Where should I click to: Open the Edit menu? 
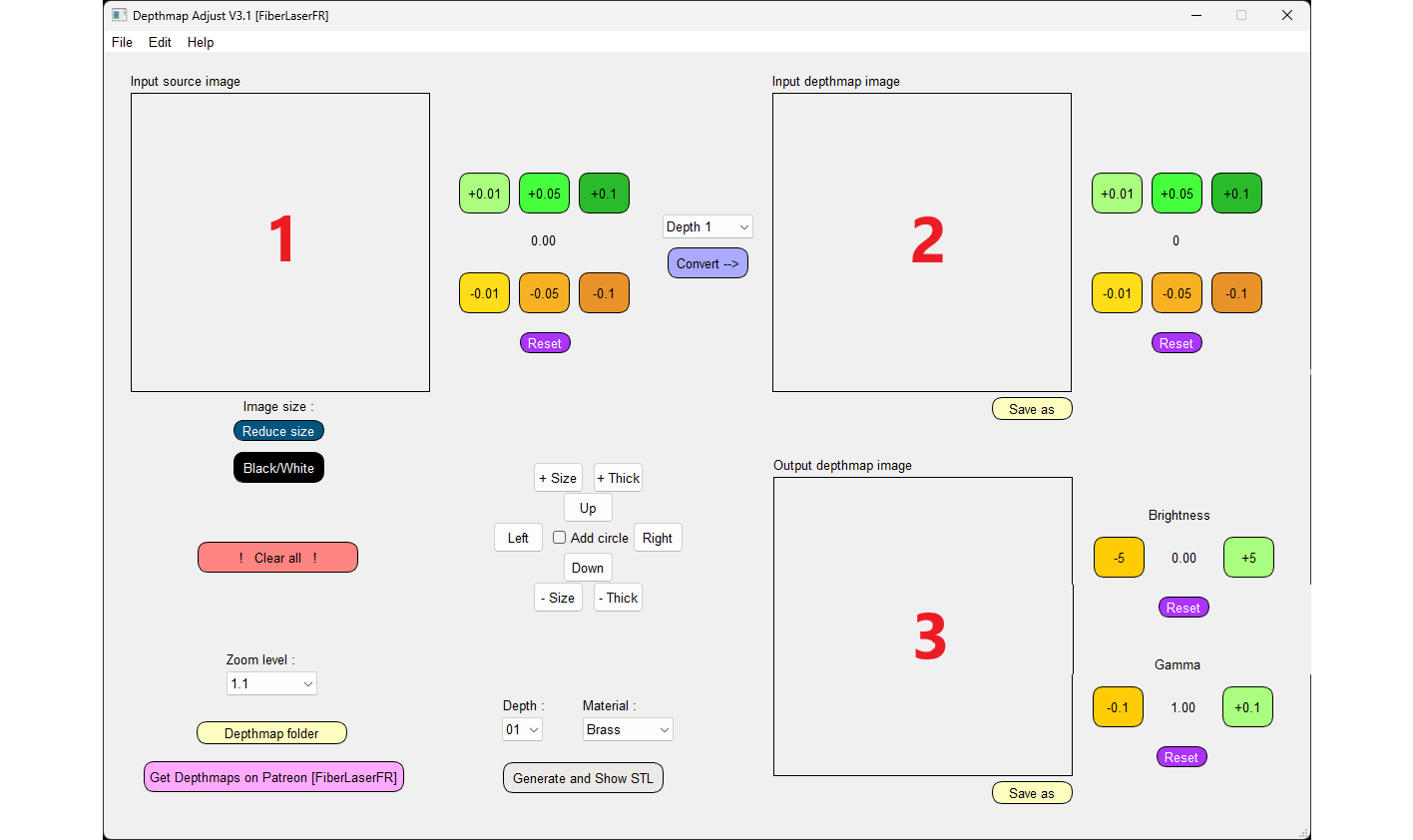point(160,42)
